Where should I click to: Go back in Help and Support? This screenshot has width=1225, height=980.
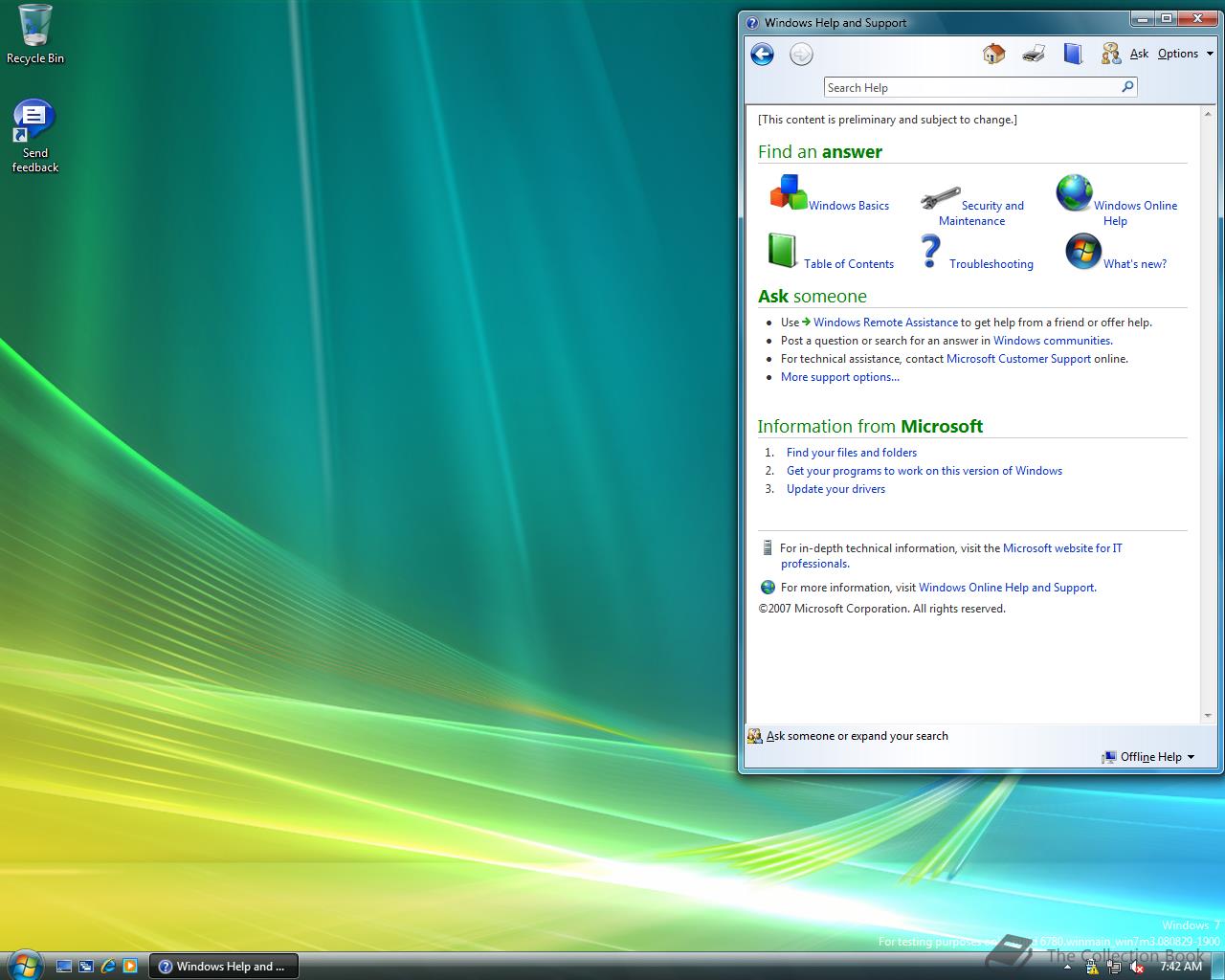coord(762,55)
